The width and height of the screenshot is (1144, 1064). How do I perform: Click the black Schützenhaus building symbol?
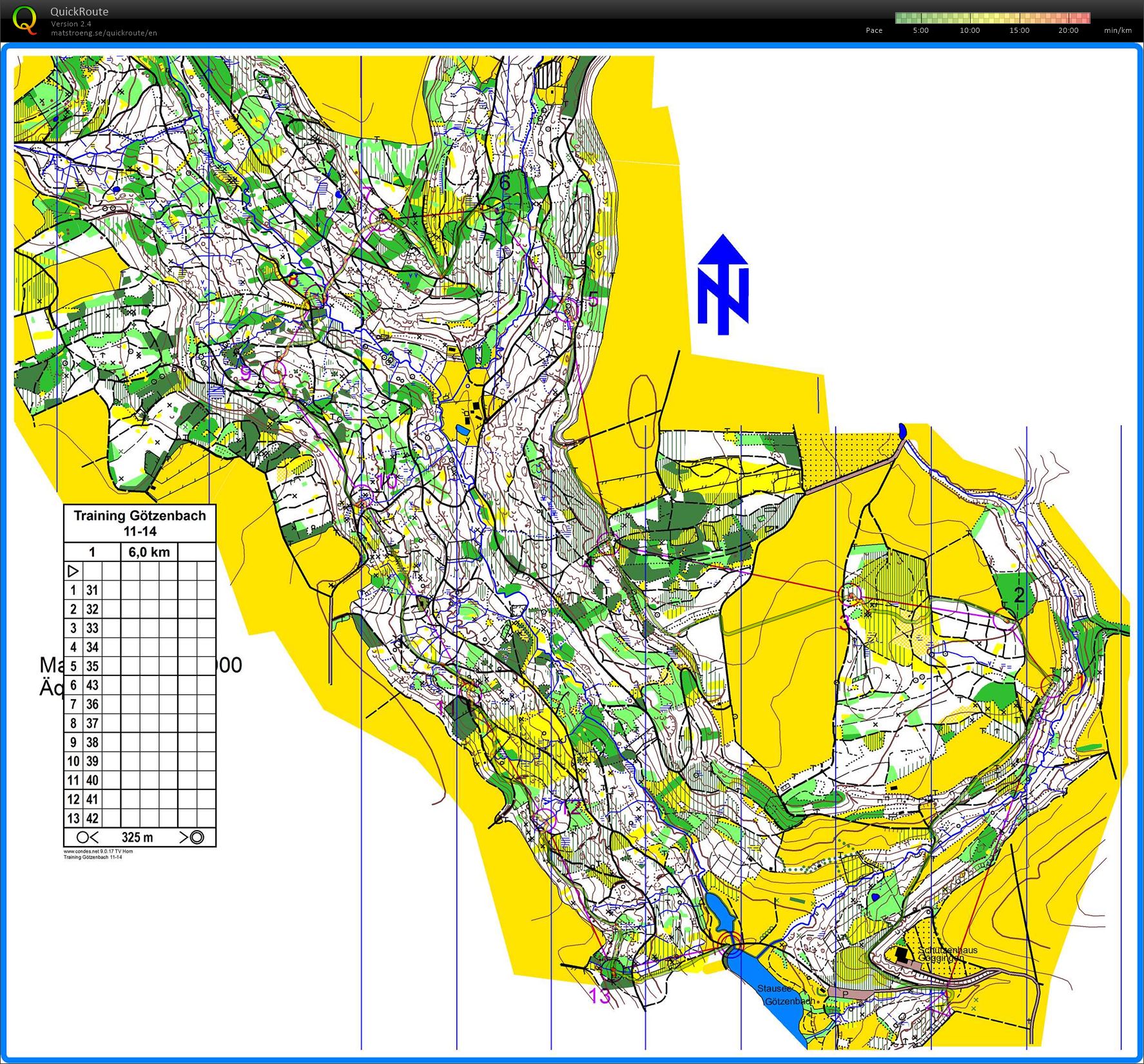tap(902, 954)
